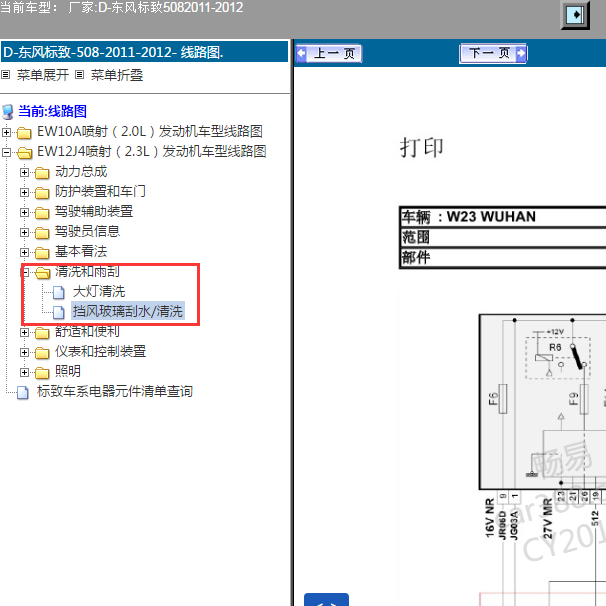Open the 舒适和便利 tree item
This screenshot has width=606, height=606.
pyautogui.click(x=87, y=331)
